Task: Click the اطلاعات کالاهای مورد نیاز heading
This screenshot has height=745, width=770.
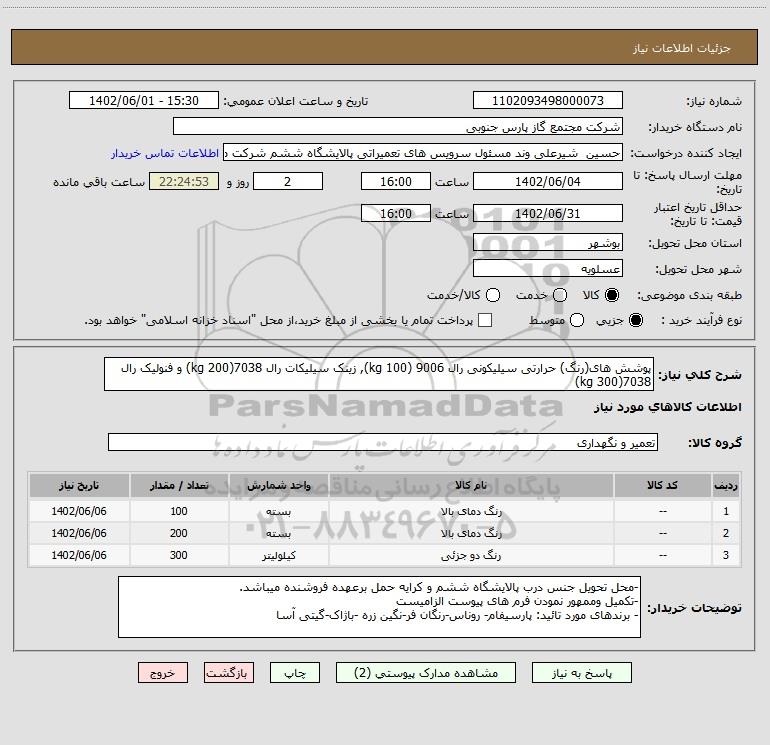Action: [x=667, y=407]
